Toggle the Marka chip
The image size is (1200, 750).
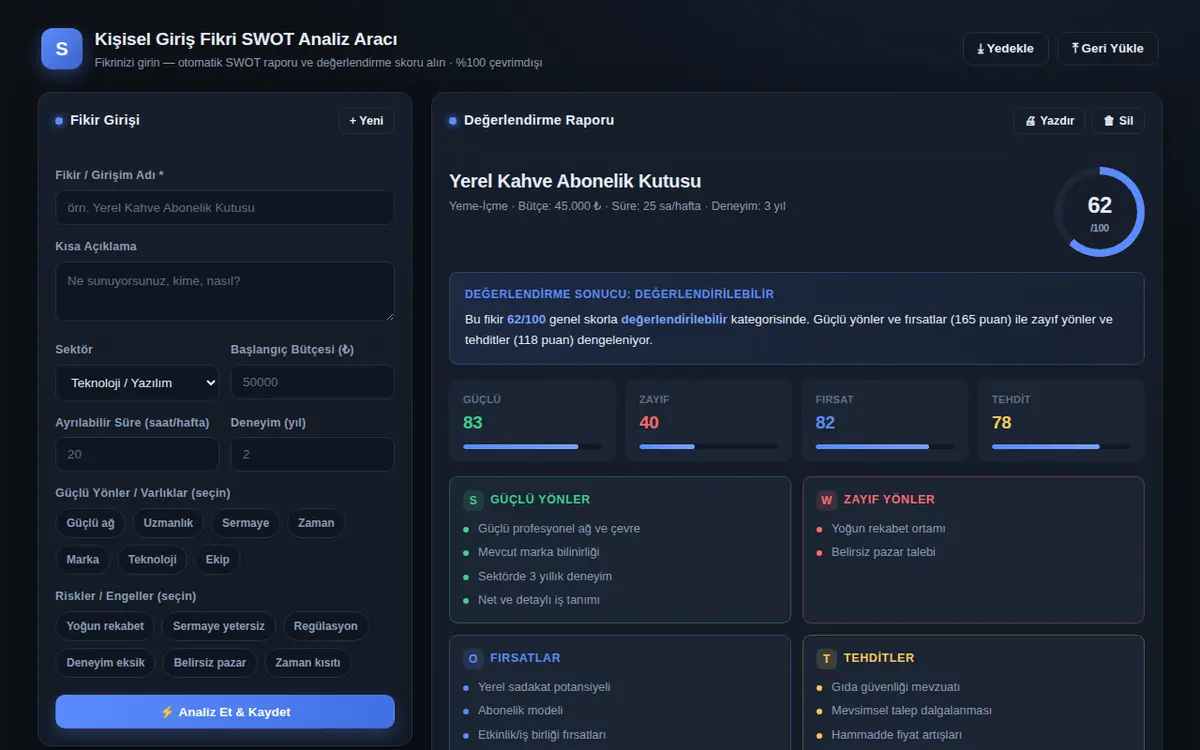point(83,559)
